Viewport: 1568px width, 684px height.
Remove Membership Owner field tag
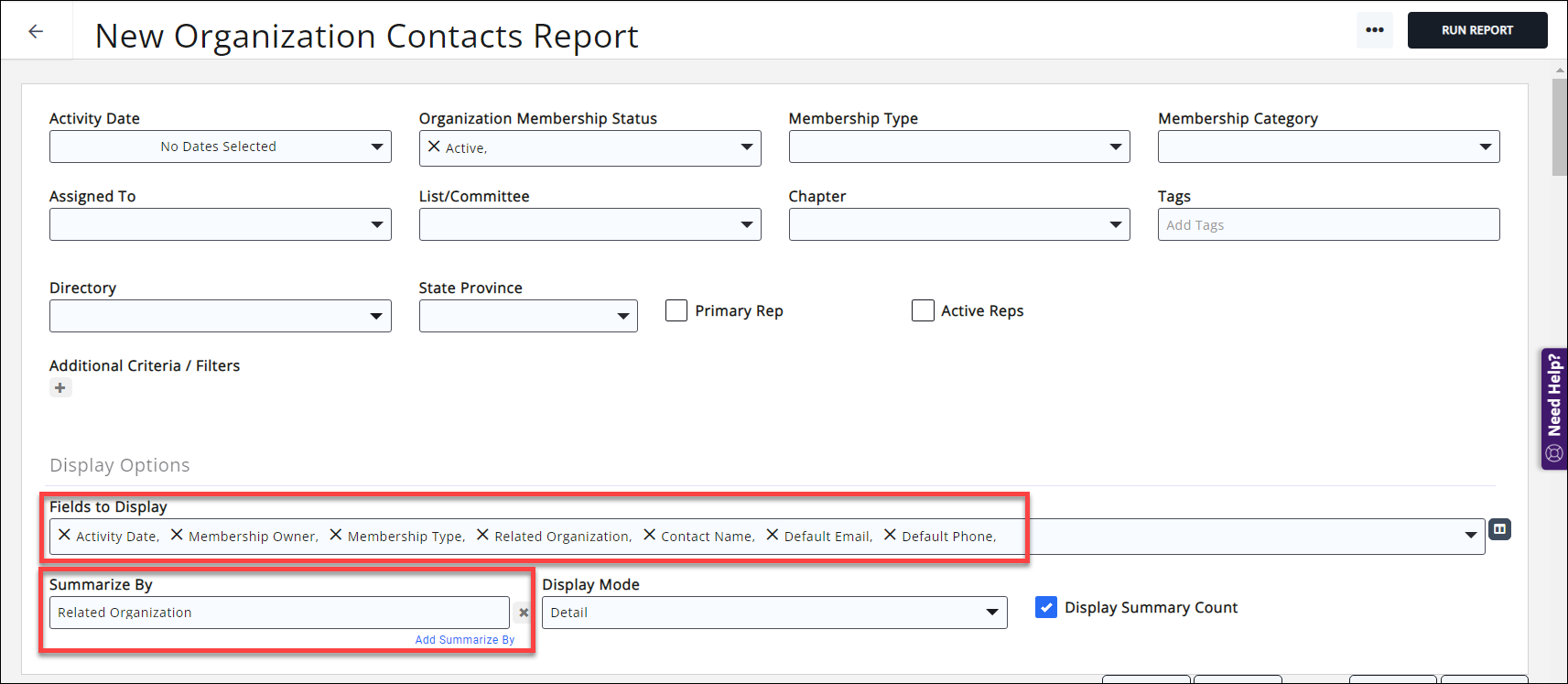(x=177, y=535)
